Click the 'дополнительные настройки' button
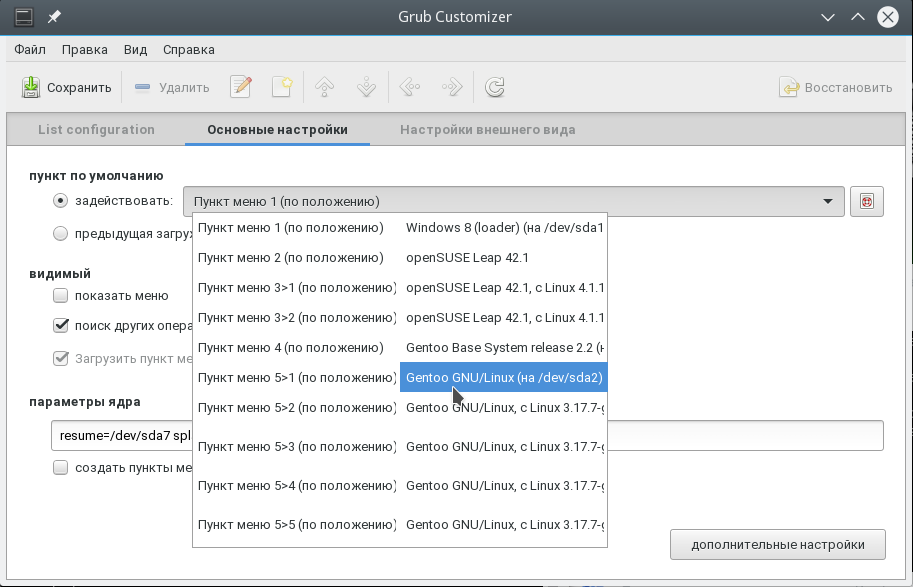The image size is (913, 587). coord(777,545)
